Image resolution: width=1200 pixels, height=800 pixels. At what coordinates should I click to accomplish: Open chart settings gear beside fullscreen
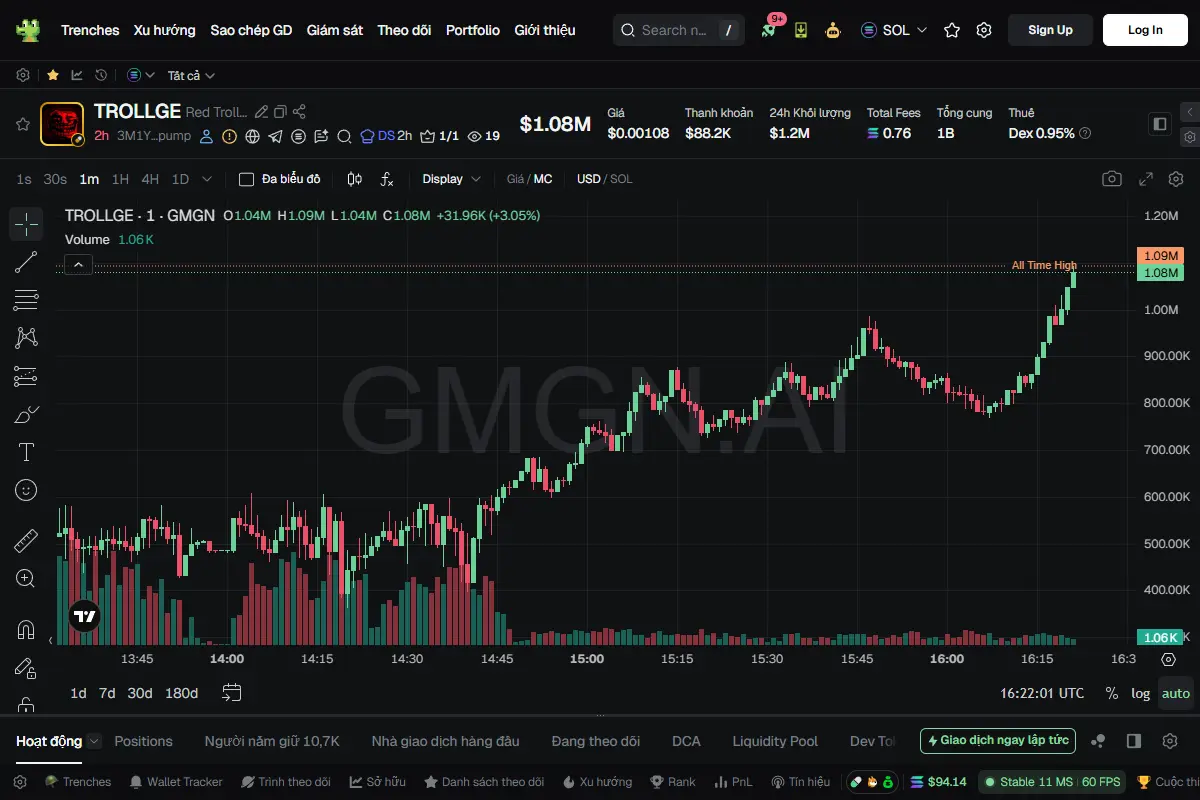[1175, 179]
